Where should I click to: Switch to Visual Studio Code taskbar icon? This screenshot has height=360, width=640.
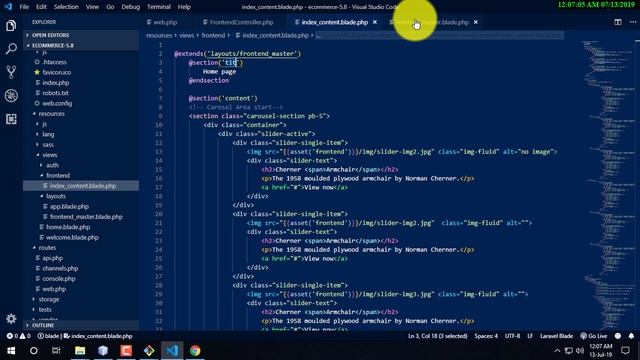[x=172, y=351]
